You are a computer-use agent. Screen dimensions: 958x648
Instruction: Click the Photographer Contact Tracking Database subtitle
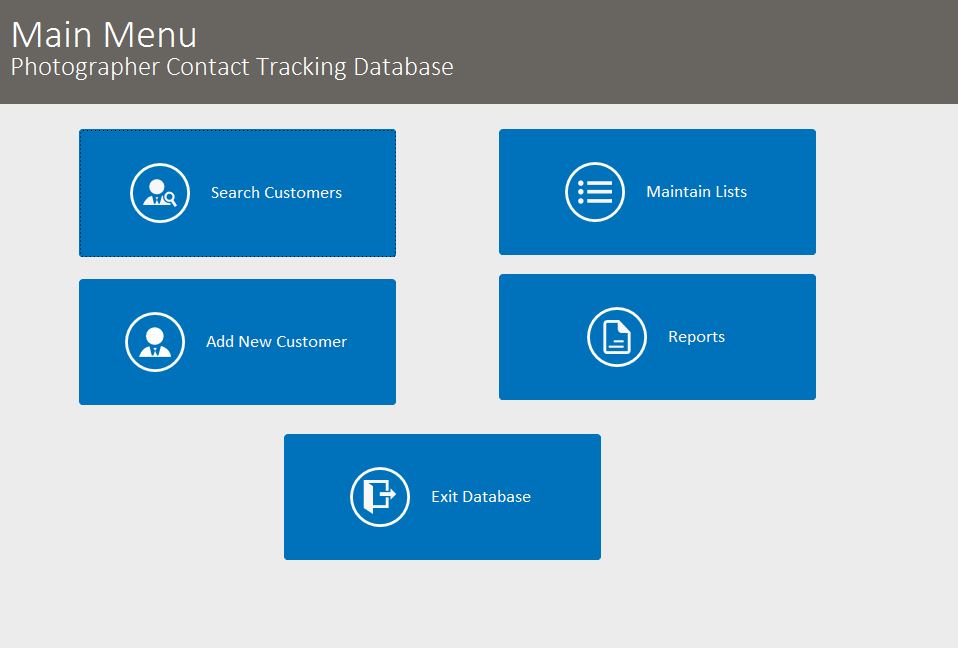point(232,67)
